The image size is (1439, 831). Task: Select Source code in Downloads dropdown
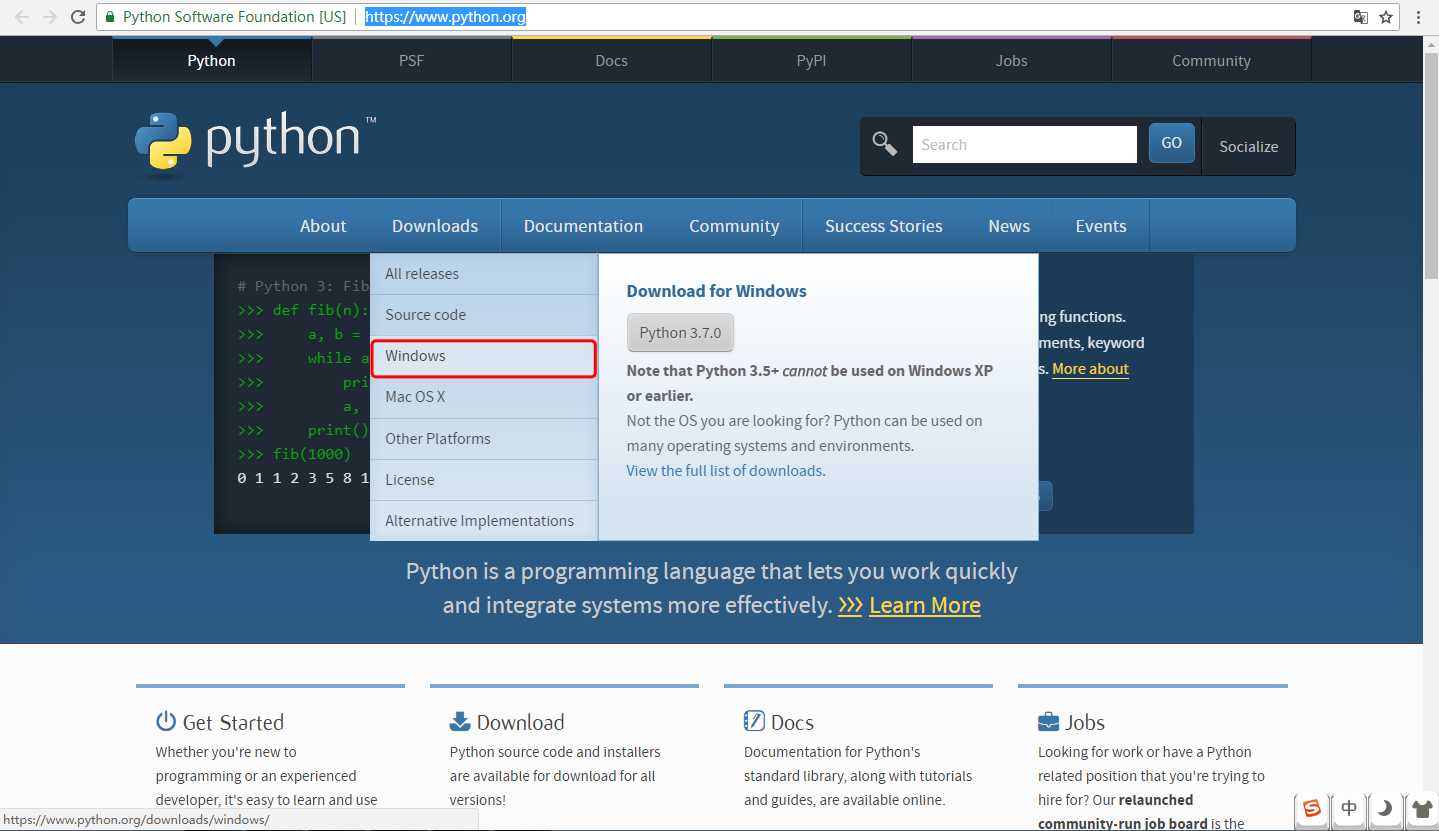pos(484,315)
